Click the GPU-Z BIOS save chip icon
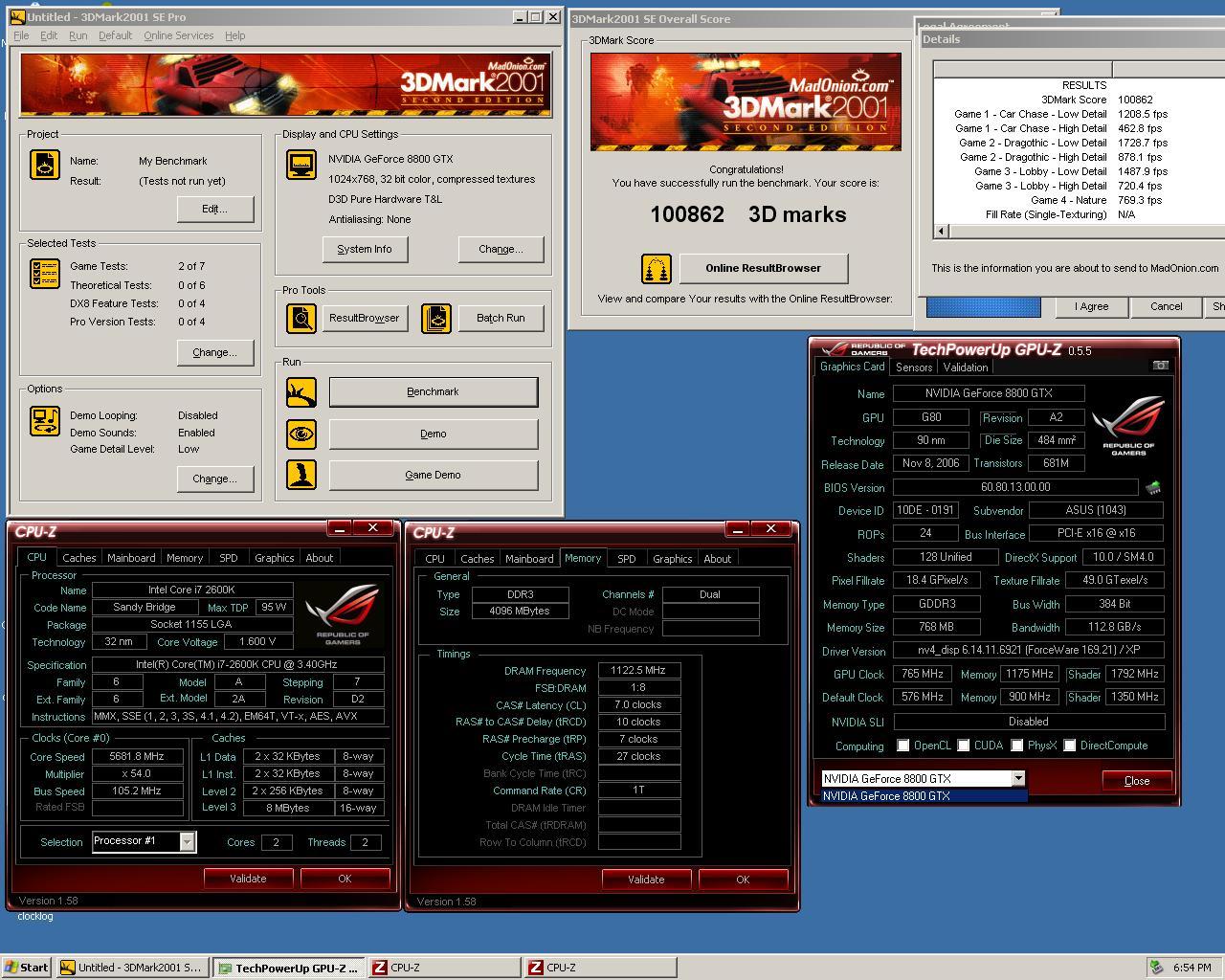This screenshot has width=1225, height=980. pyautogui.click(x=1153, y=488)
